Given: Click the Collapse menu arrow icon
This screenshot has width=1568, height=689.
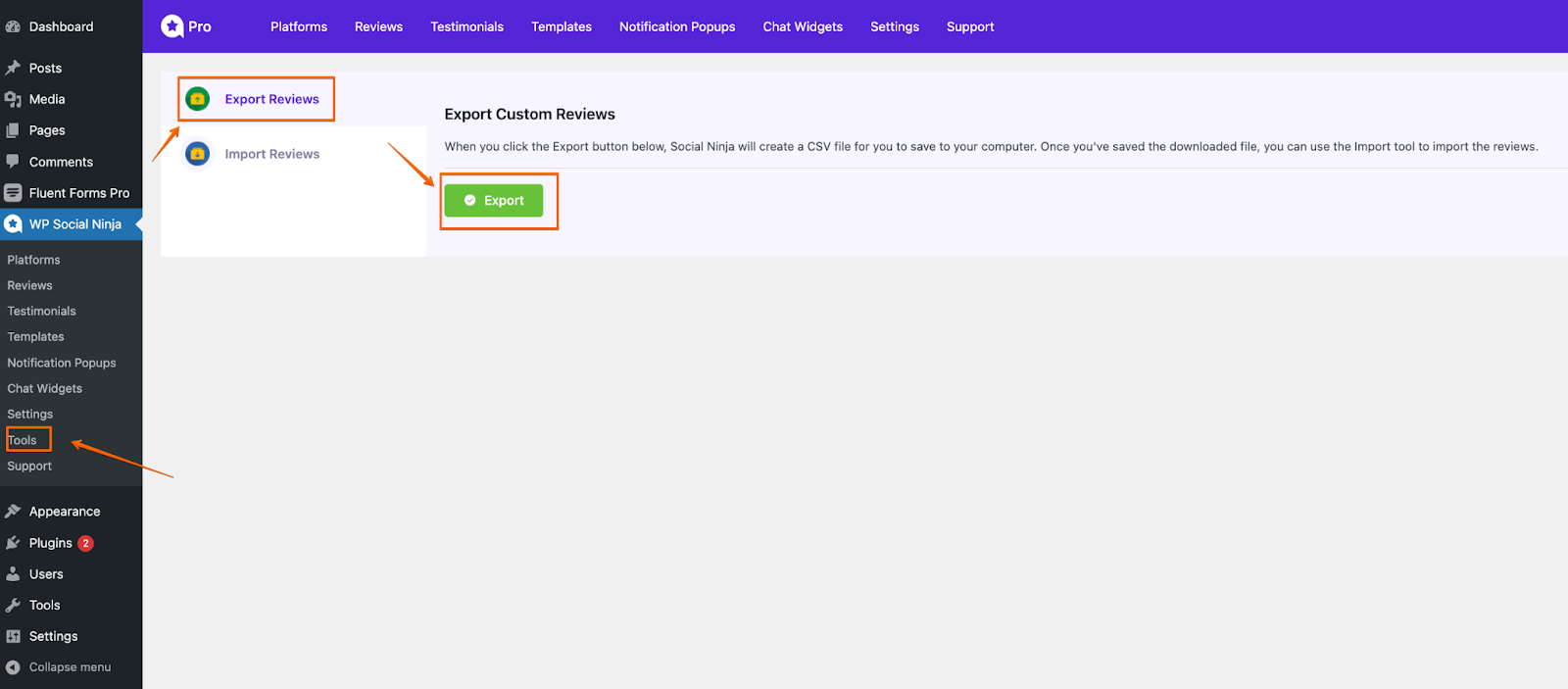Looking at the screenshot, I should (x=13, y=667).
